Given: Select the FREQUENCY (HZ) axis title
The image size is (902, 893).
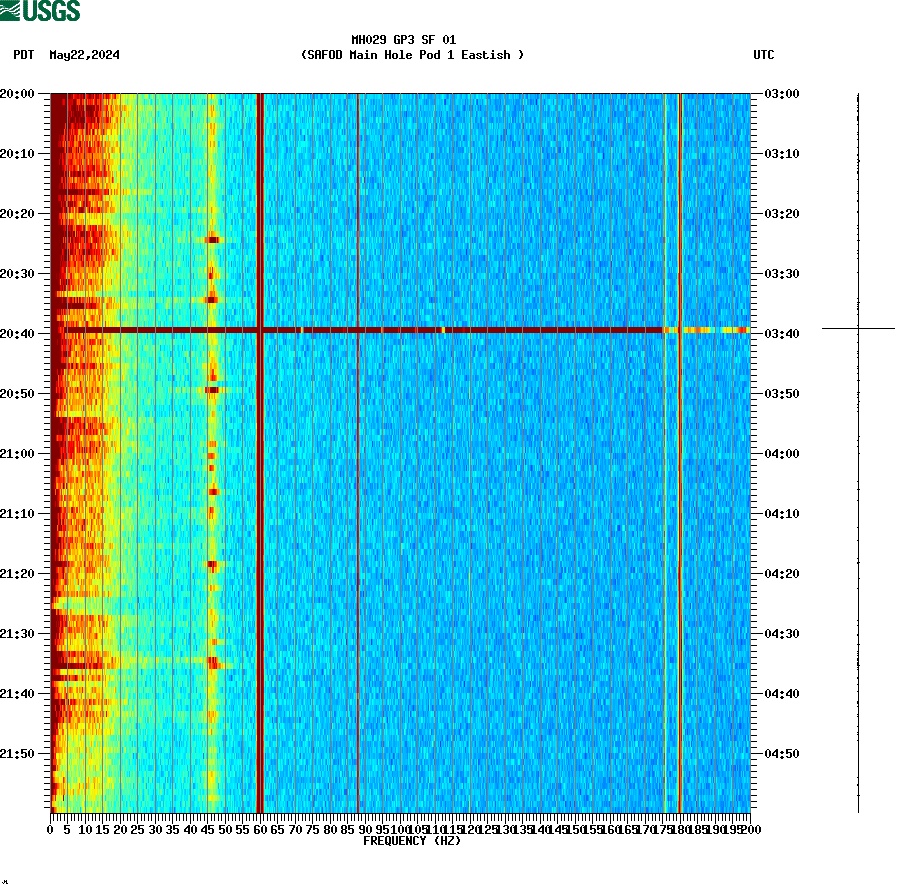Looking at the screenshot, I should pyautogui.click(x=411, y=841).
